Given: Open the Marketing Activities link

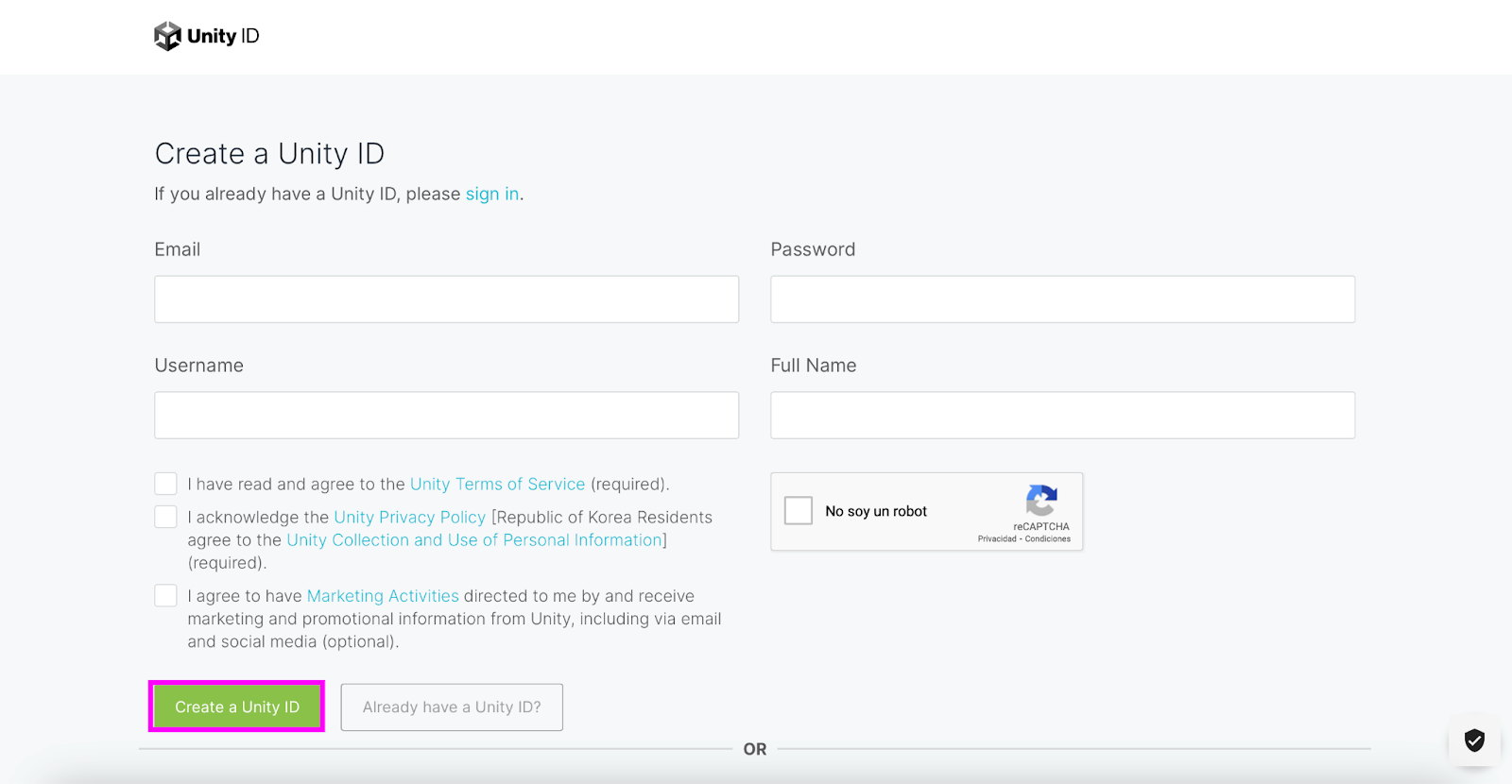Looking at the screenshot, I should 383,596.
